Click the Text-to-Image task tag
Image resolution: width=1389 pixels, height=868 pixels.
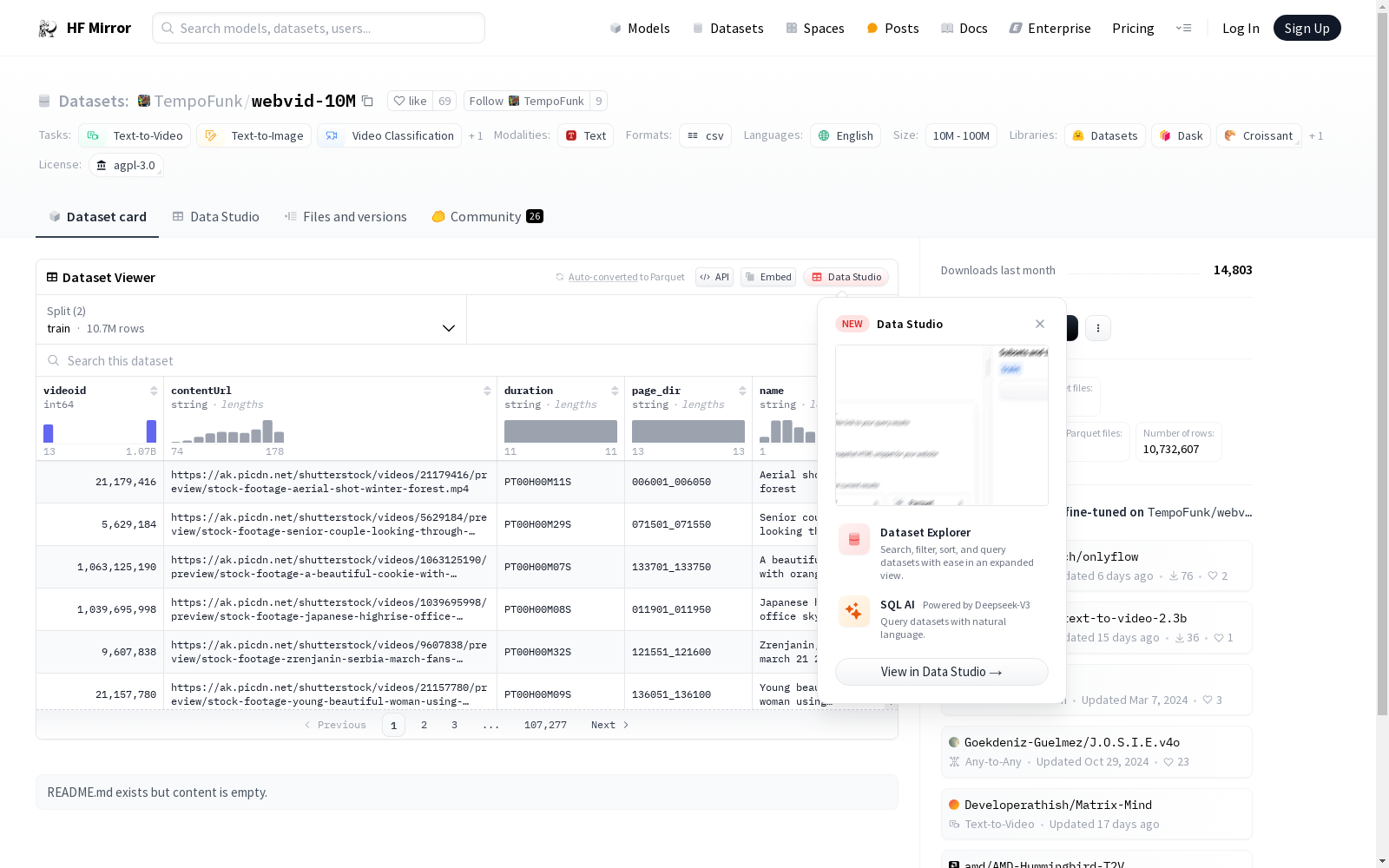click(x=253, y=135)
